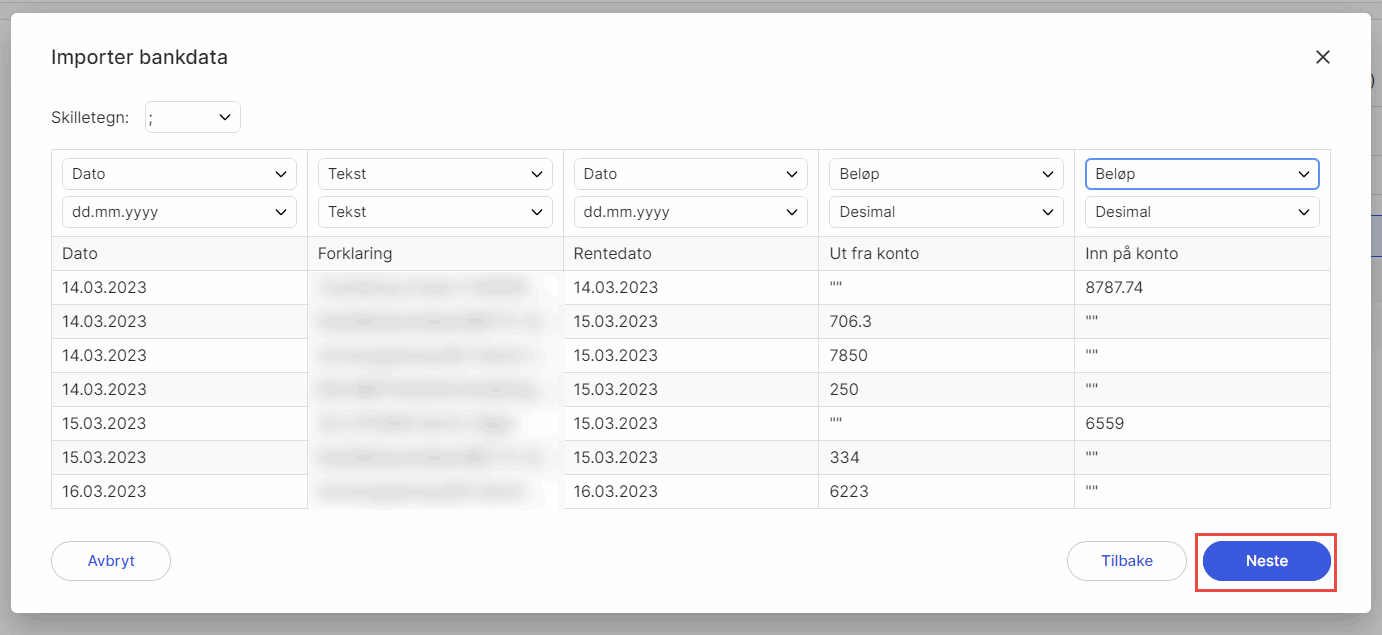
Task: Open Inn på konto Beløp type dropdown
Action: click(x=1201, y=174)
